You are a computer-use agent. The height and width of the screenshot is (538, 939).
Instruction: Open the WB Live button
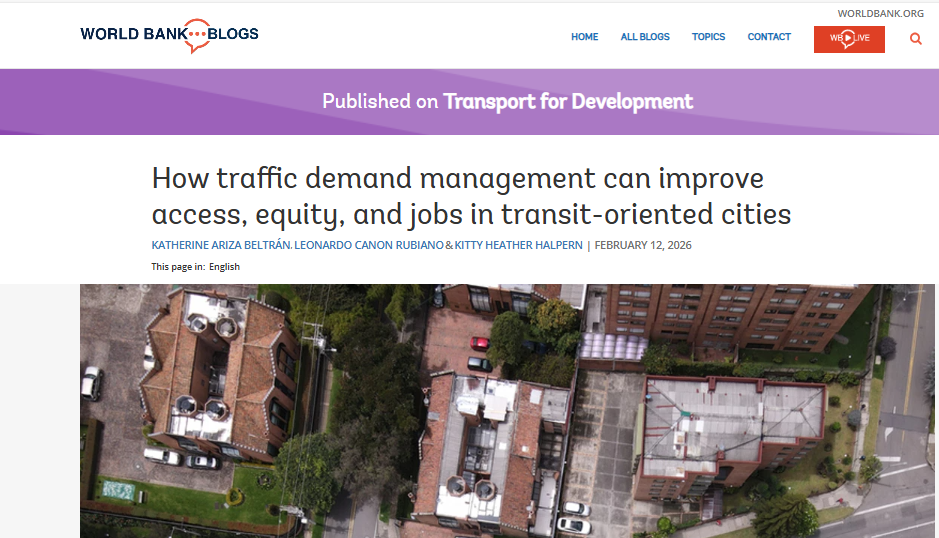849,40
